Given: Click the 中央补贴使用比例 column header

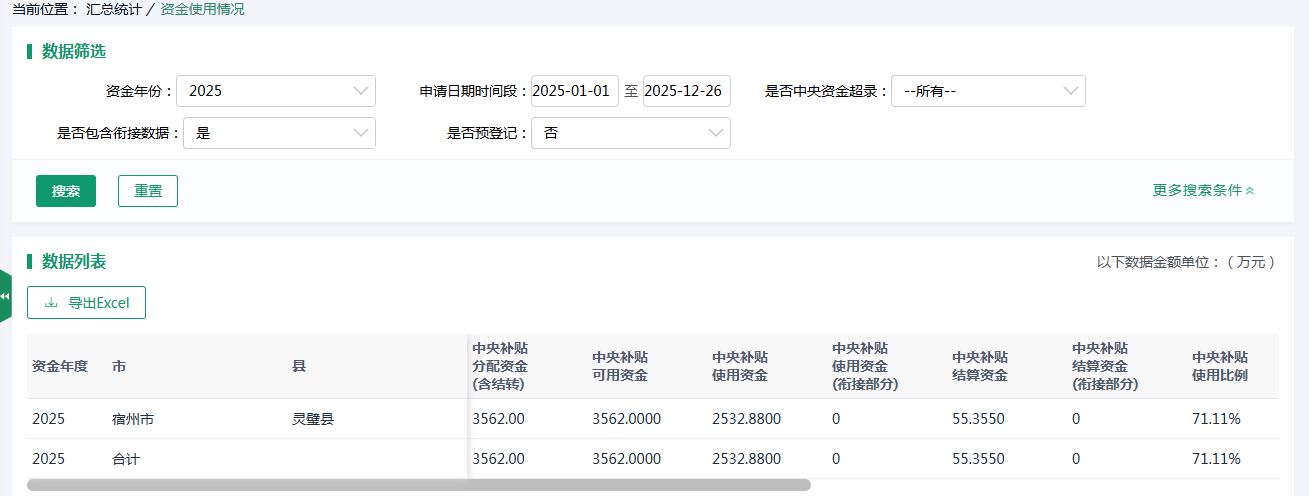Looking at the screenshot, I should click(x=1220, y=366).
